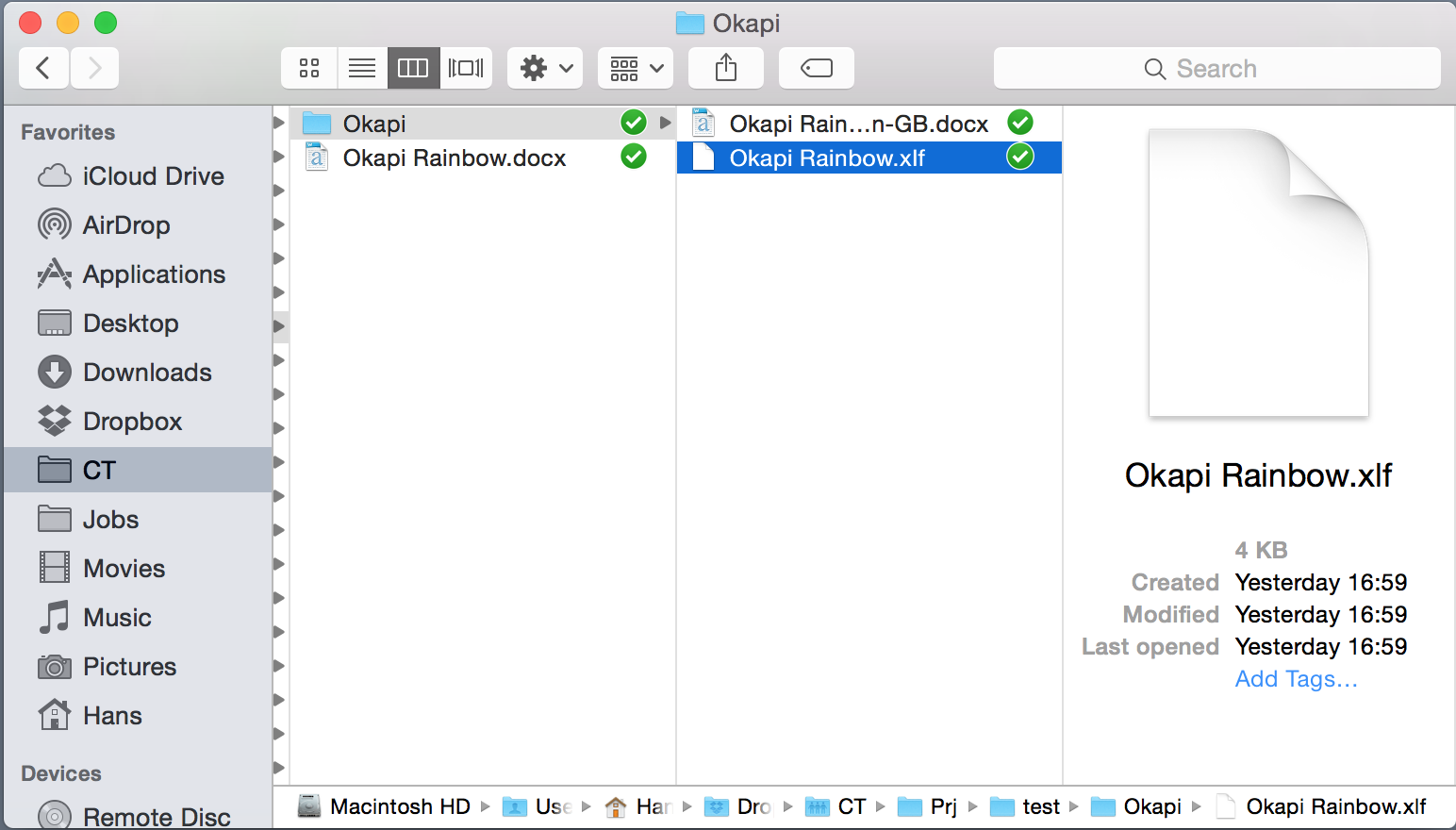Image resolution: width=1456 pixels, height=830 pixels.
Task: Click the Edit Tags toolbar button
Action: click(x=816, y=68)
